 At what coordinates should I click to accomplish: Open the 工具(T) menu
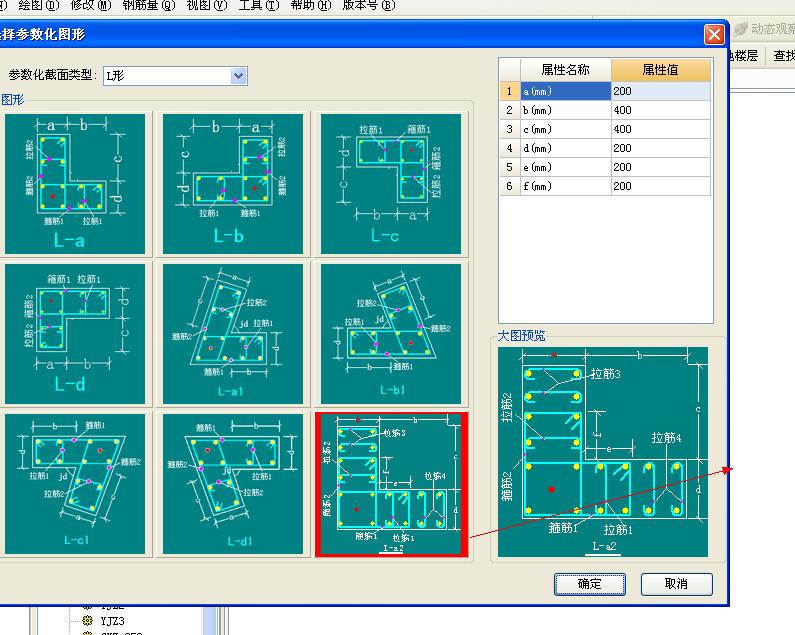(x=259, y=6)
